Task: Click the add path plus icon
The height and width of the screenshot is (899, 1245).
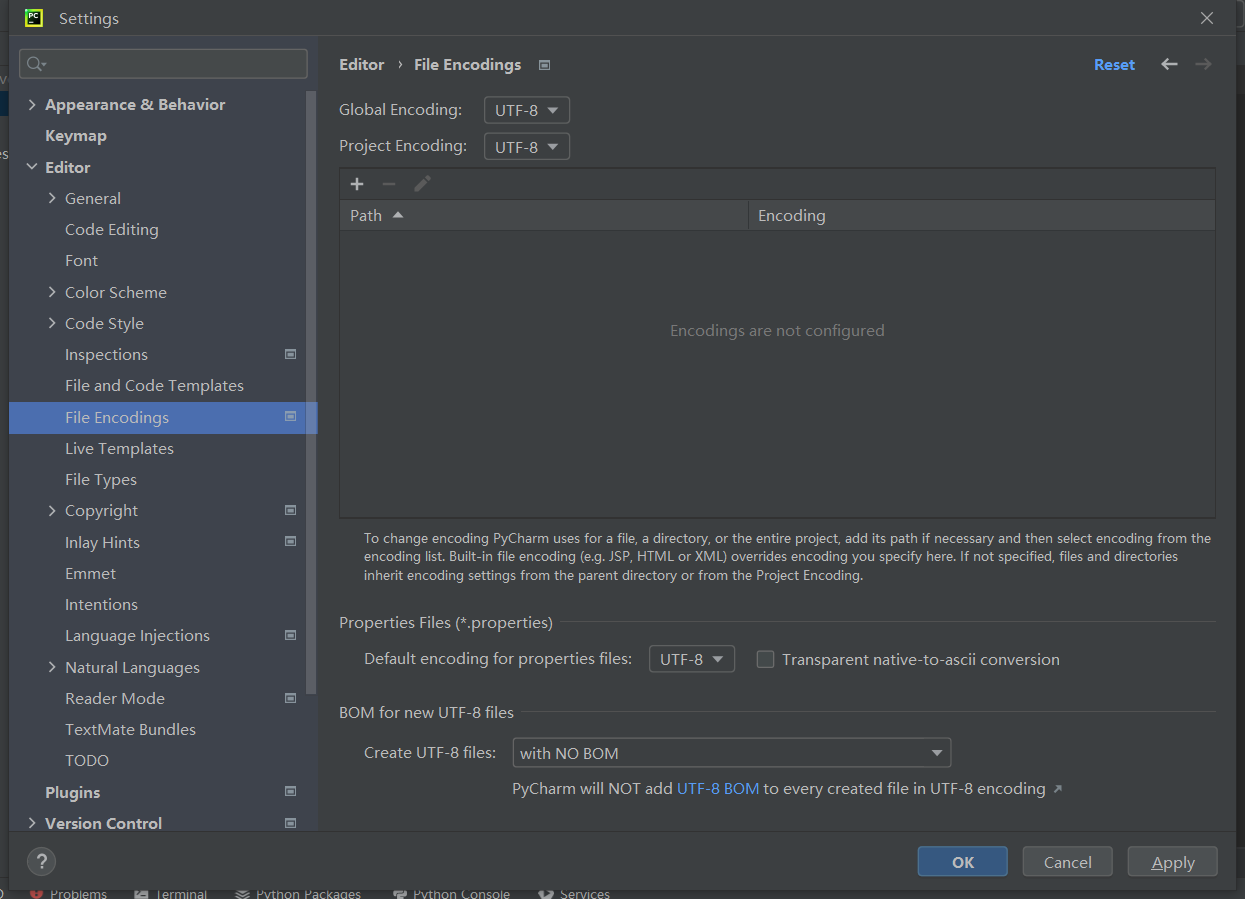Action: [357, 184]
